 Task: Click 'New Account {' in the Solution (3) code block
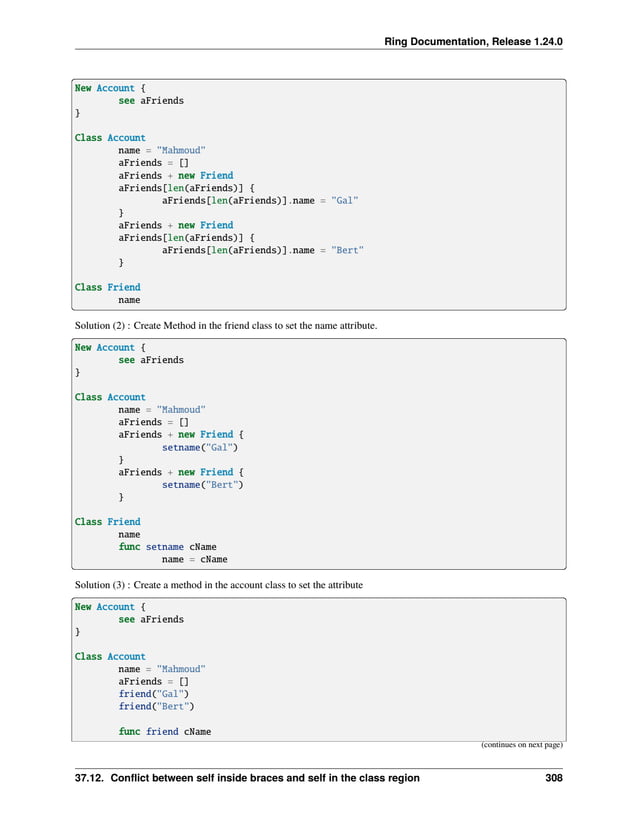click(110, 607)
